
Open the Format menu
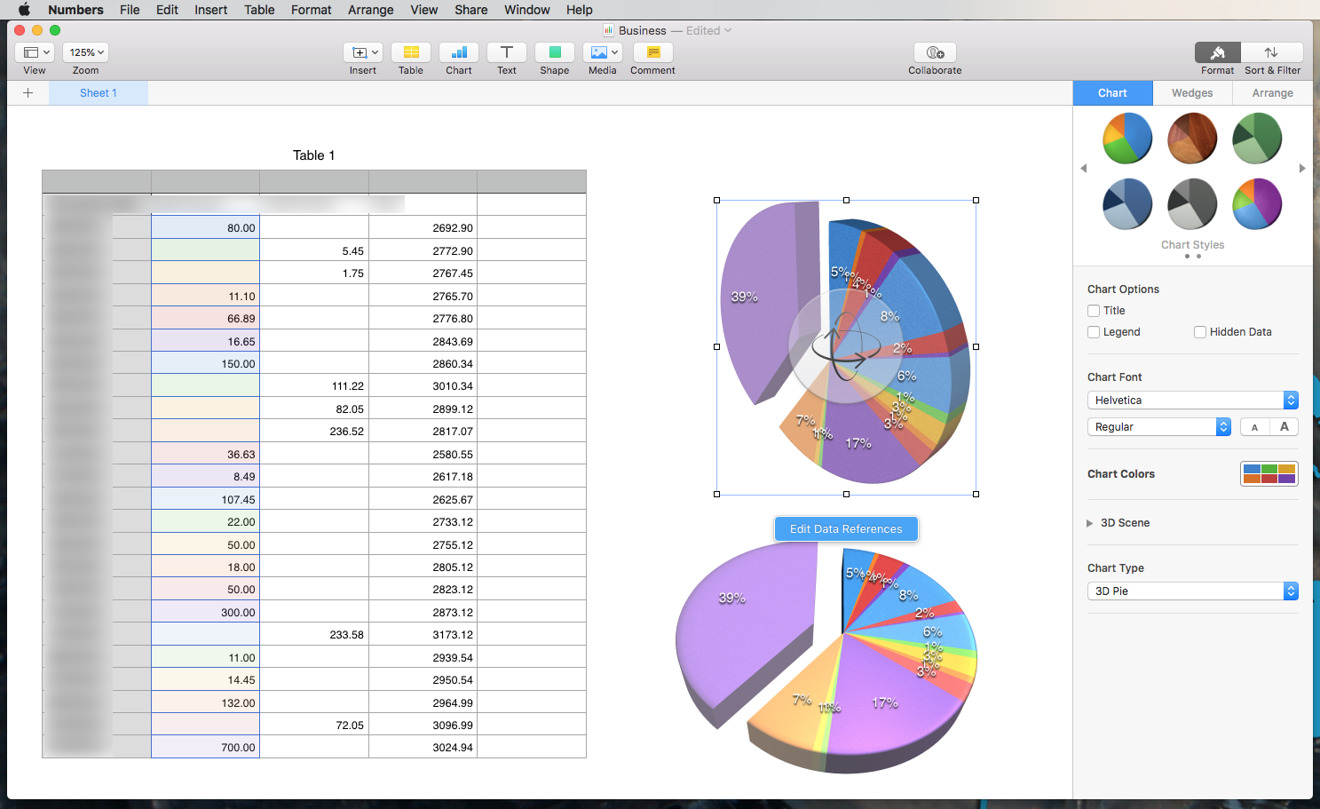click(x=311, y=10)
